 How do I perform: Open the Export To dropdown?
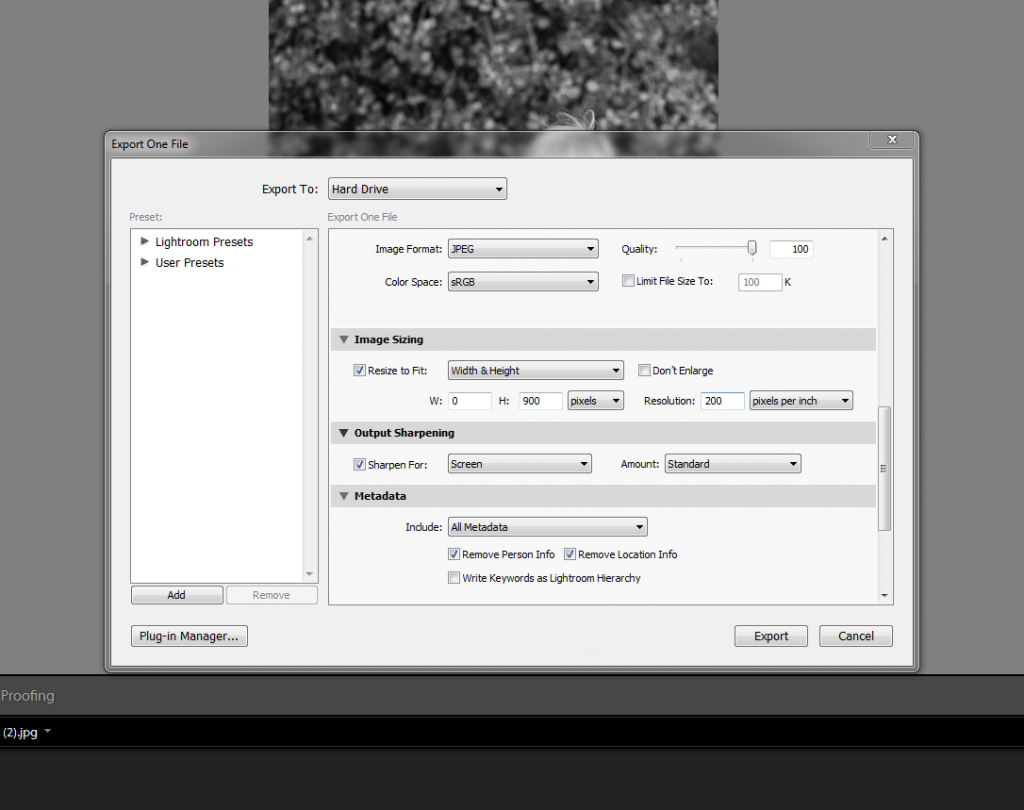click(x=417, y=189)
